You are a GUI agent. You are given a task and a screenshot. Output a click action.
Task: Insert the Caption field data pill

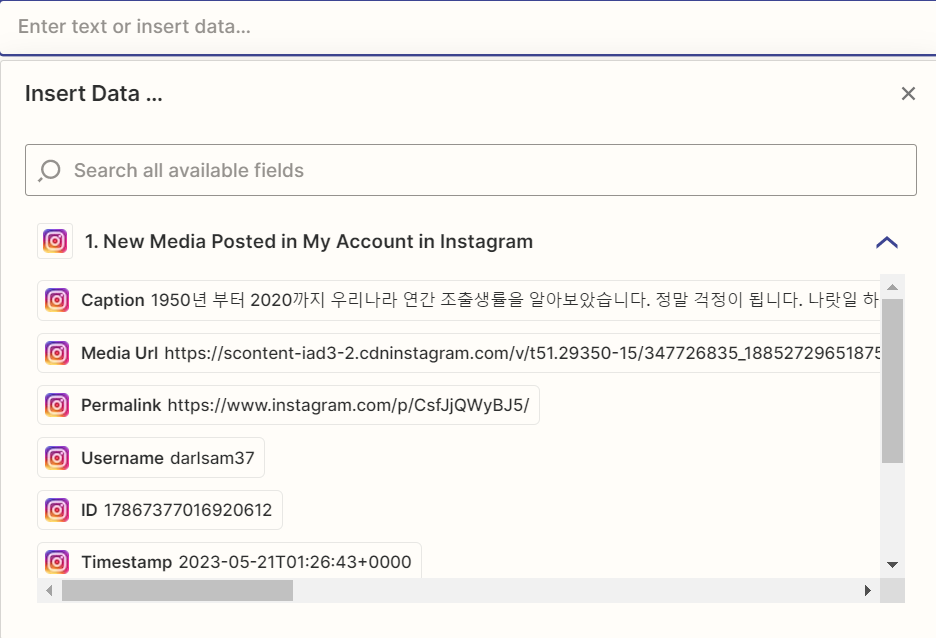pos(459,300)
